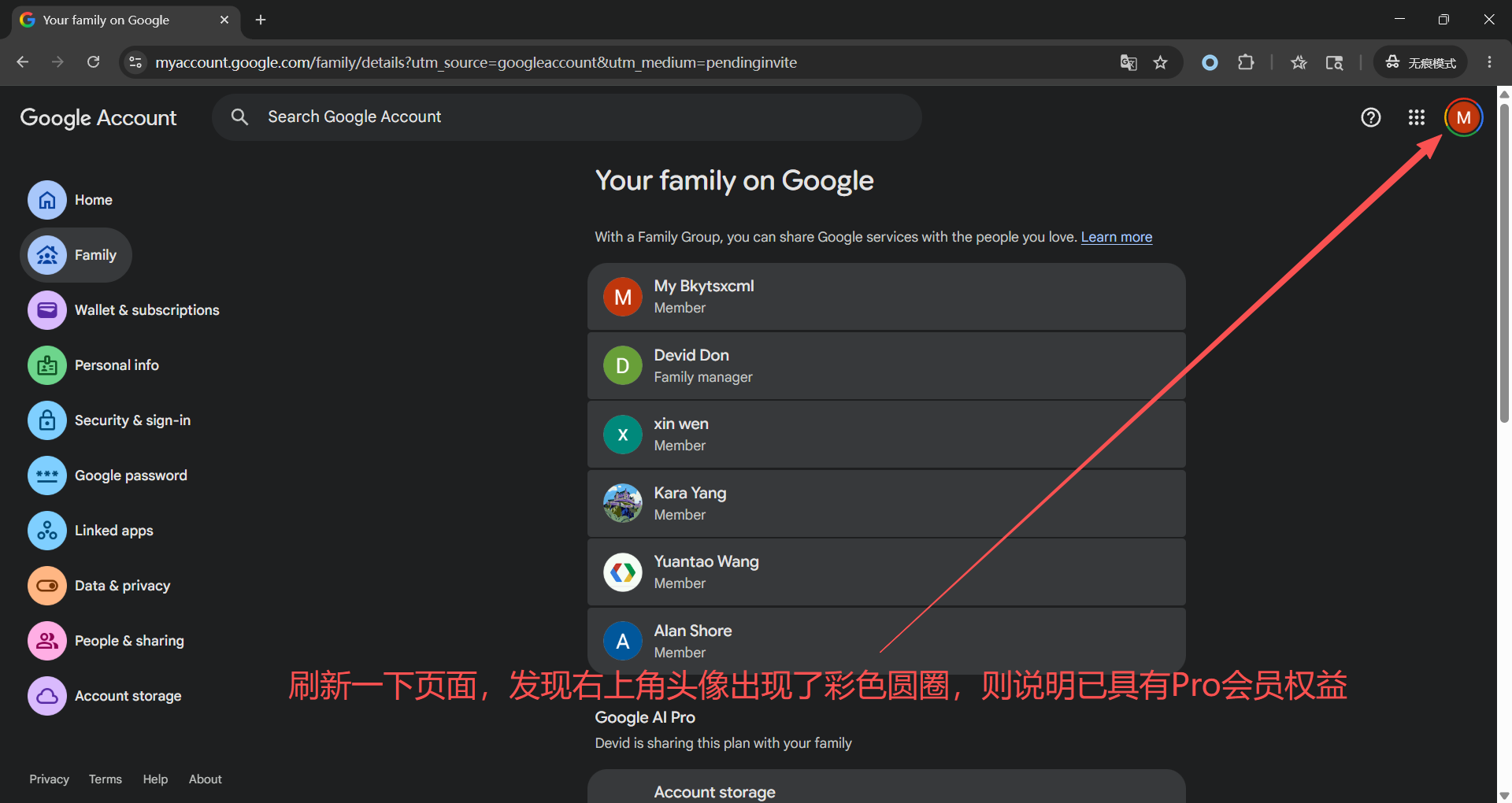Image resolution: width=1512 pixels, height=803 pixels.
Task: Open the Privacy footer link
Action: 50,779
